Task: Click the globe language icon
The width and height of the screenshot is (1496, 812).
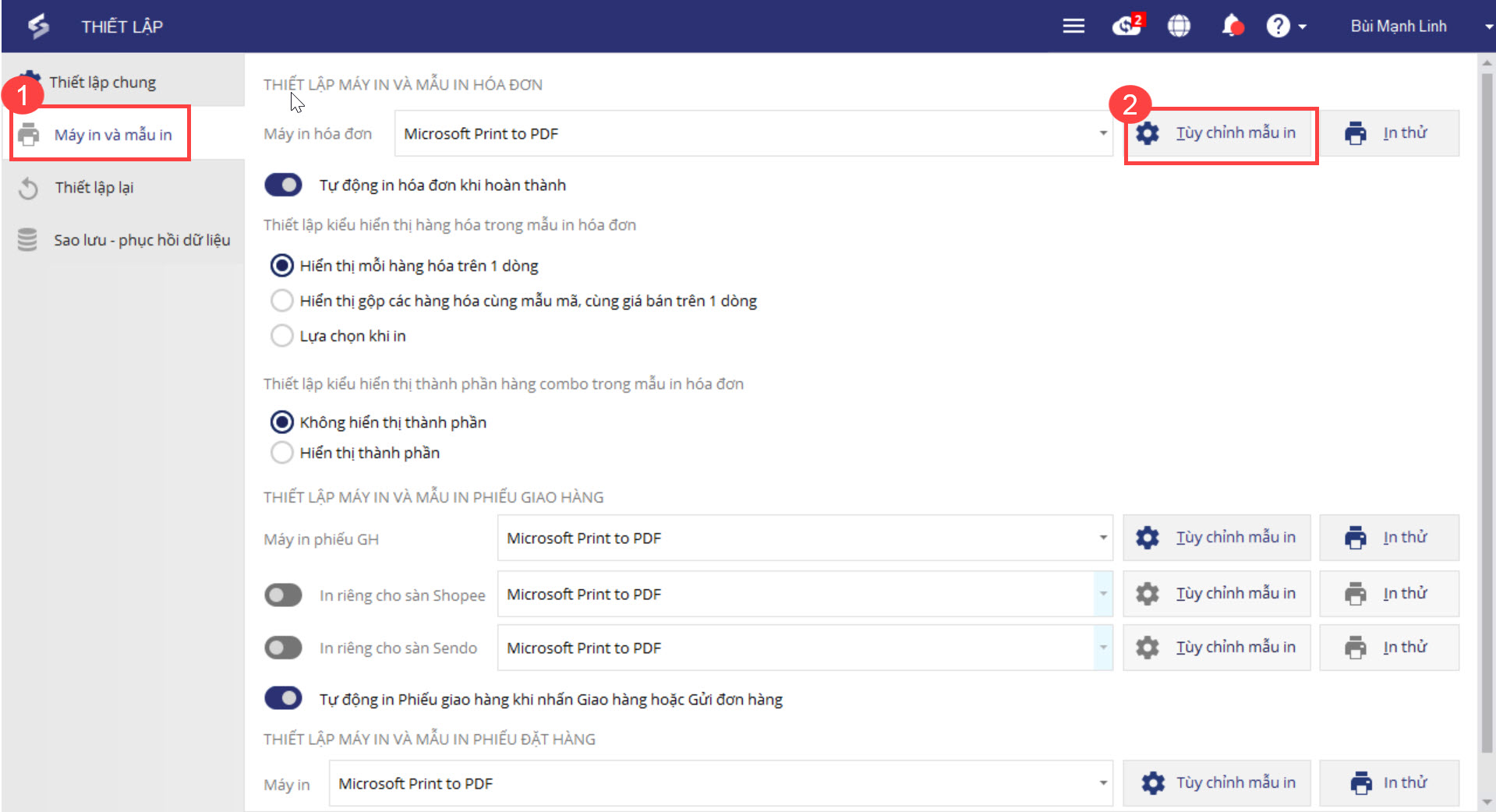Action: pos(1179,26)
